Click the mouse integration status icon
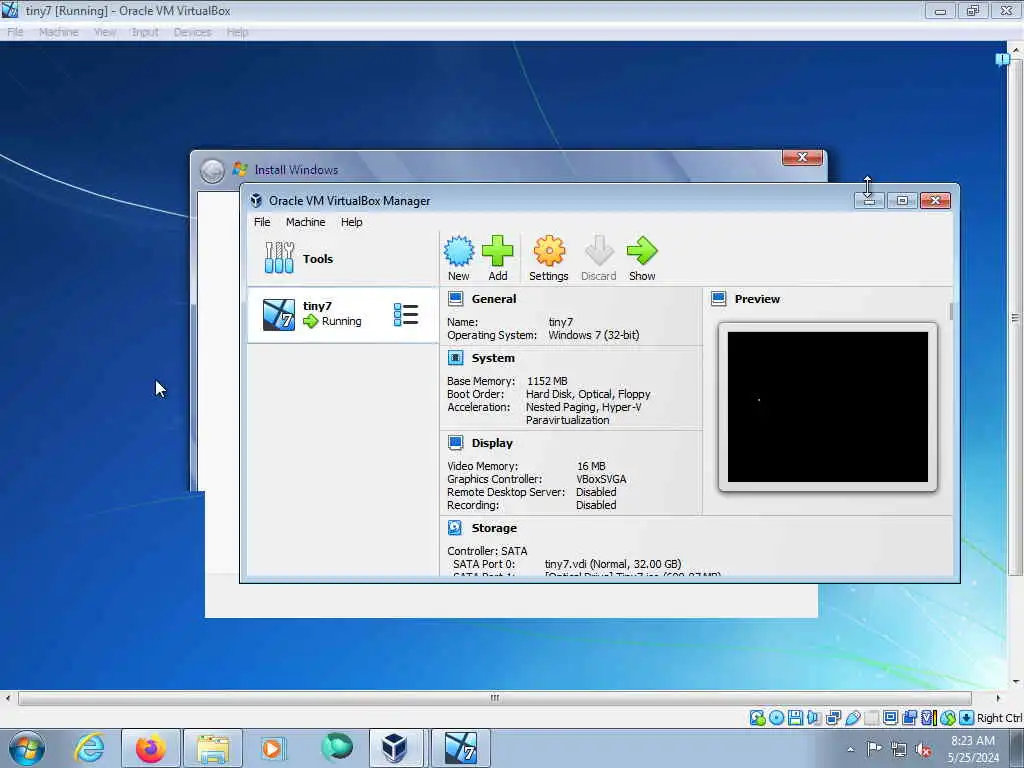 (x=948, y=718)
